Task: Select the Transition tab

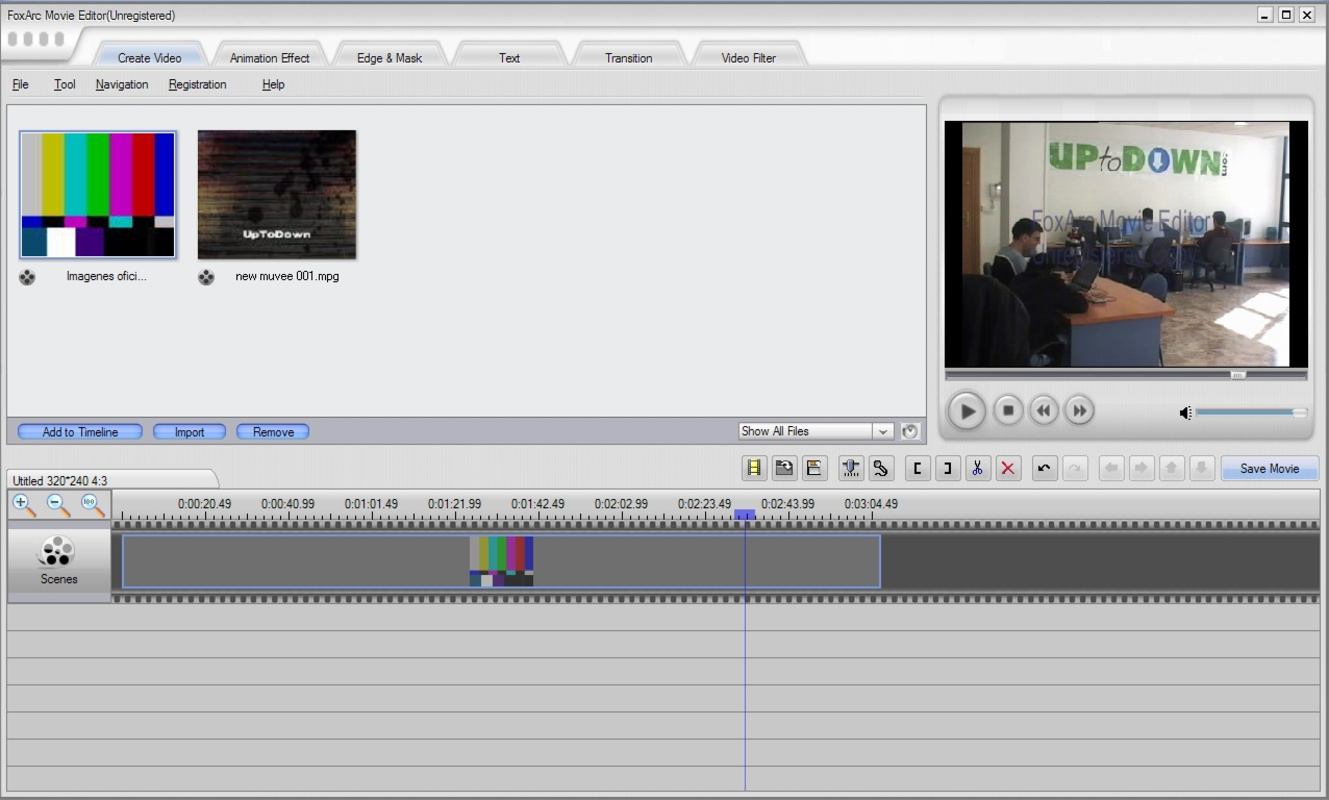Action: (629, 57)
